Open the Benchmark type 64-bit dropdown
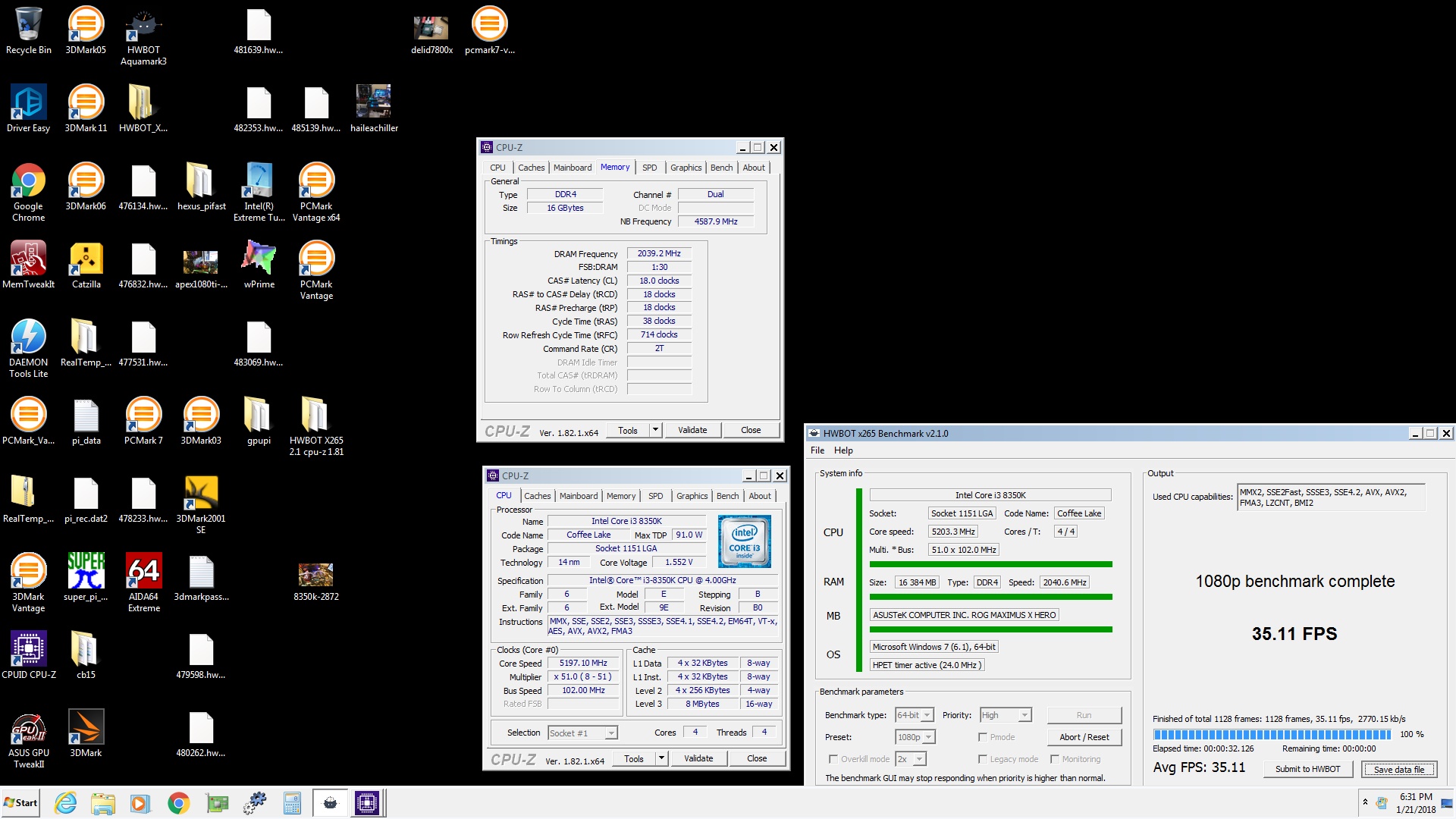This screenshot has width=1456, height=819. [x=915, y=715]
